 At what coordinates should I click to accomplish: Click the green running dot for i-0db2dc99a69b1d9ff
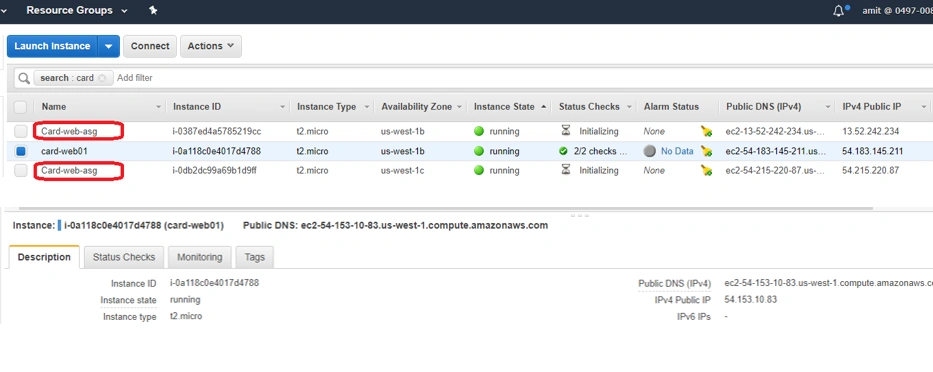point(479,170)
